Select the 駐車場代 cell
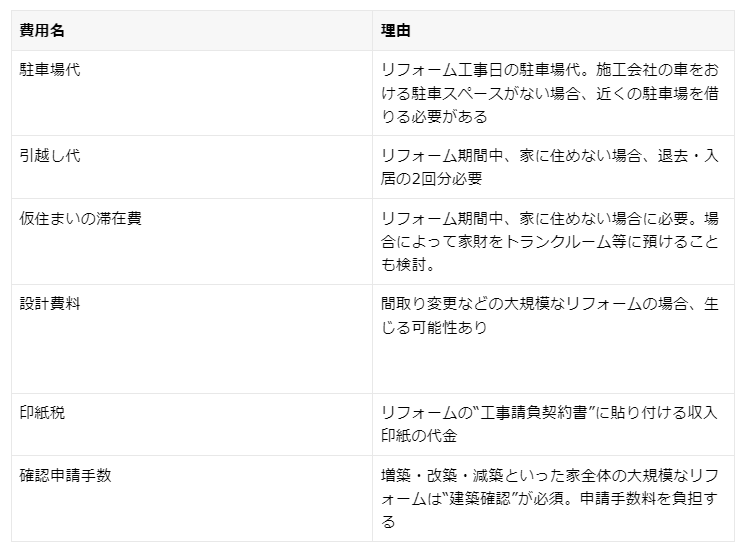Screen dimensions: 751x551 tap(50, 71)
